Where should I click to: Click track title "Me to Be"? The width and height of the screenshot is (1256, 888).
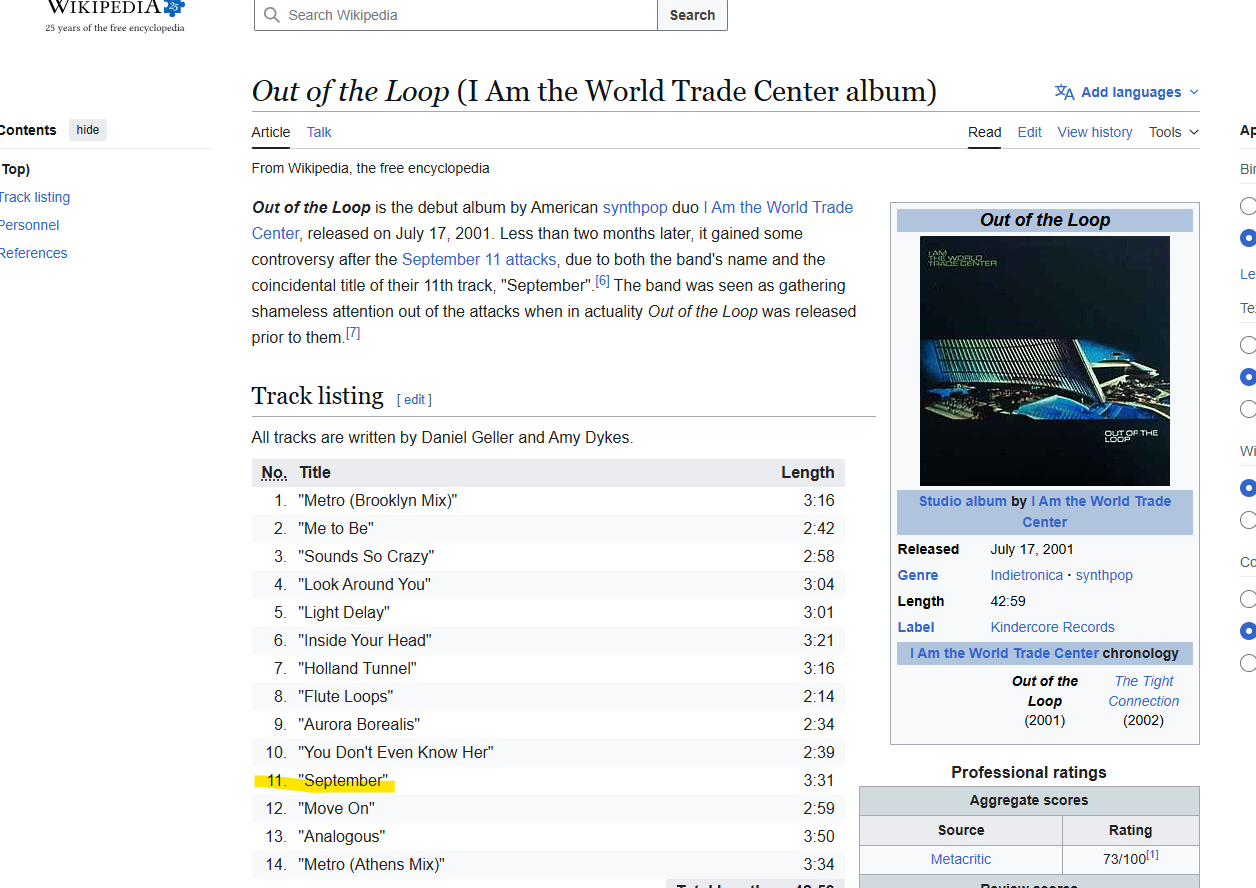[334, 528]
